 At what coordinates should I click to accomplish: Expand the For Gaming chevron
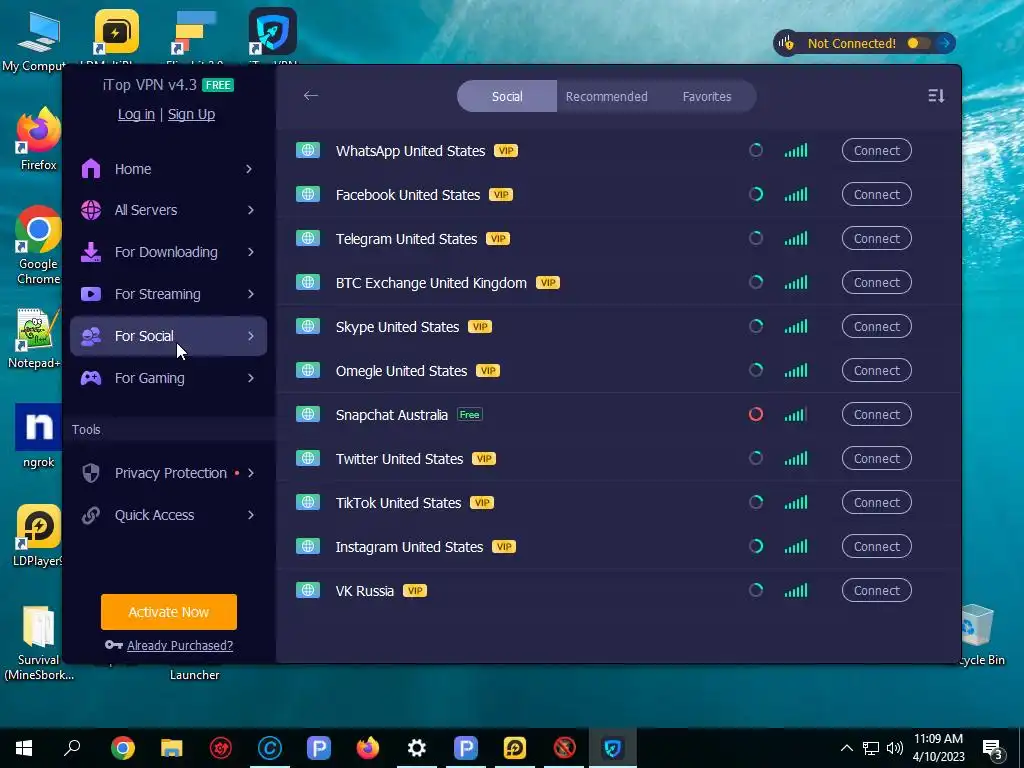point(251,377)
